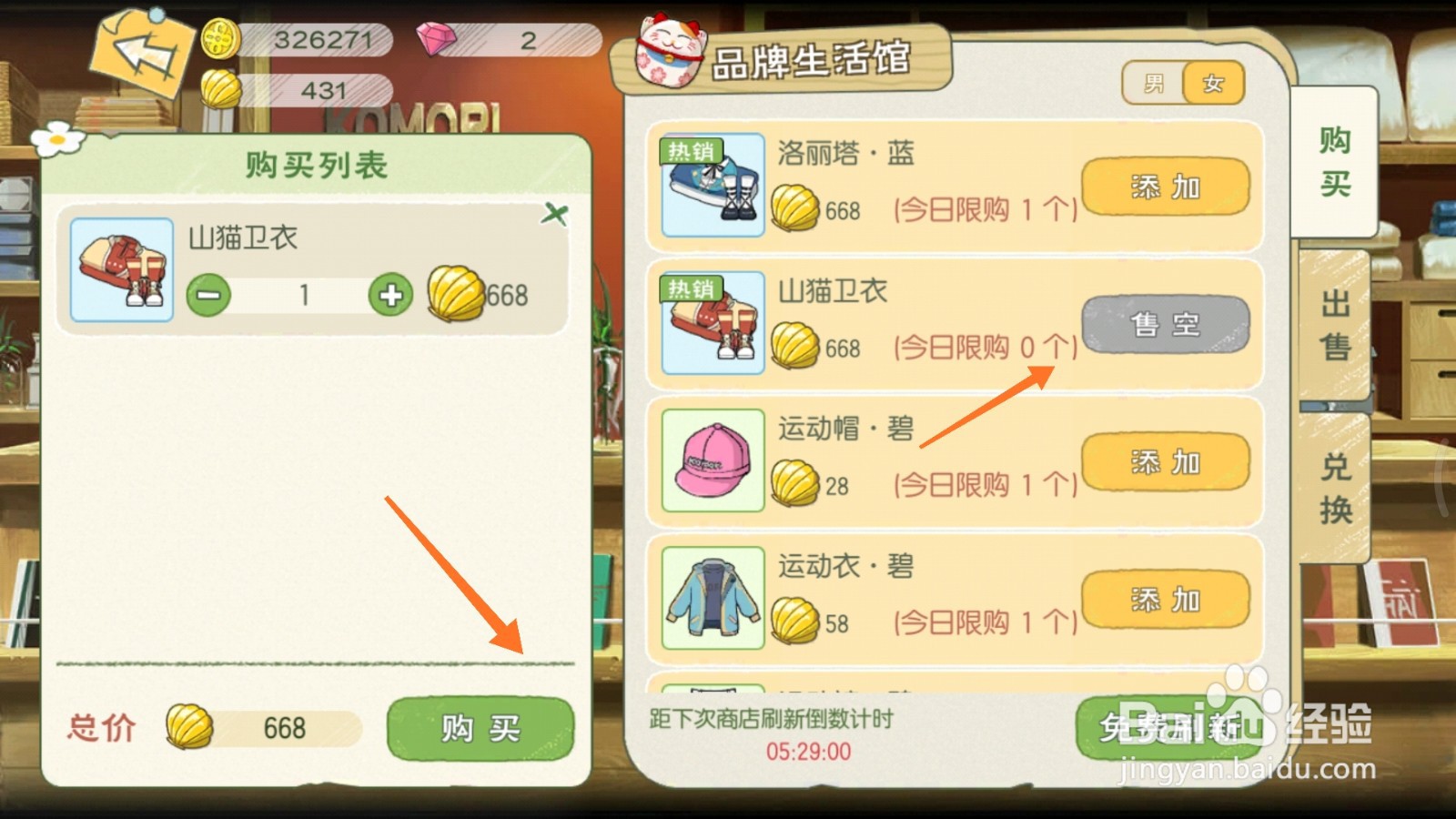Decrease 山猫卫衣 quantity with minus button
This screenshot has height=819, width=1456.
coord(208,295)
